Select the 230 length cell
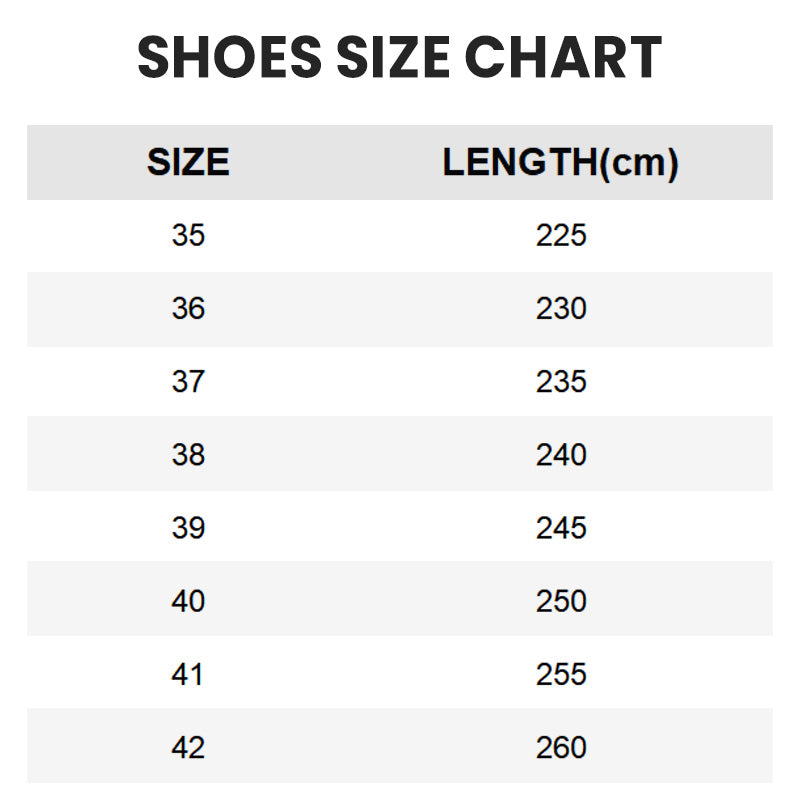Viewport: 800px width, 800px height. pos(560,309)
